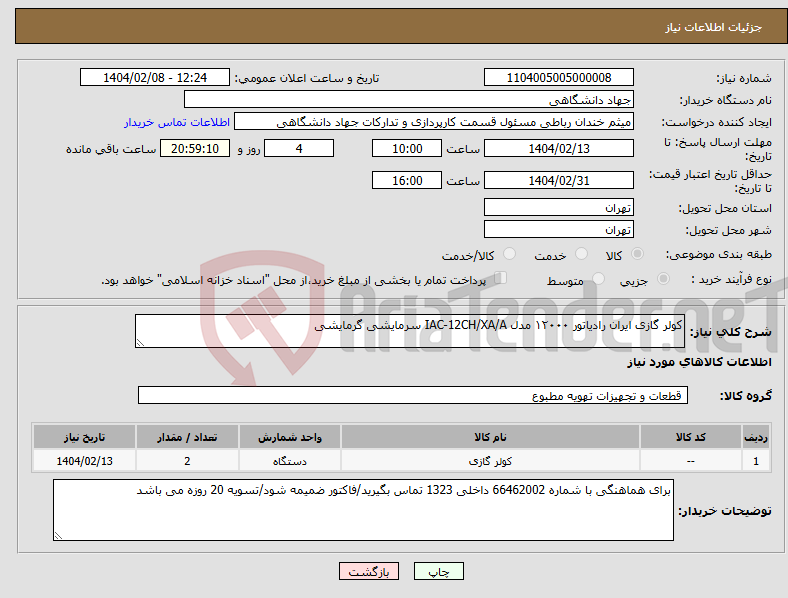Open the اطلاعات تماس خریدار link
This screenshot has width=788, height=598.
pos(177,122)
